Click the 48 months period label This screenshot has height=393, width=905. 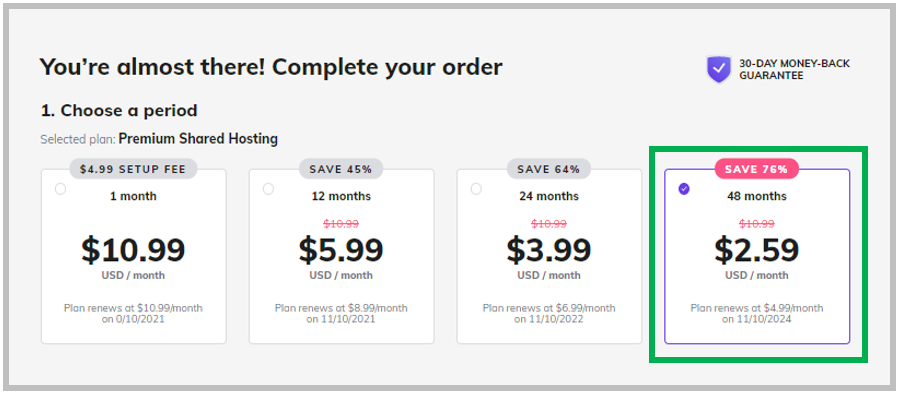coord(757,196)
